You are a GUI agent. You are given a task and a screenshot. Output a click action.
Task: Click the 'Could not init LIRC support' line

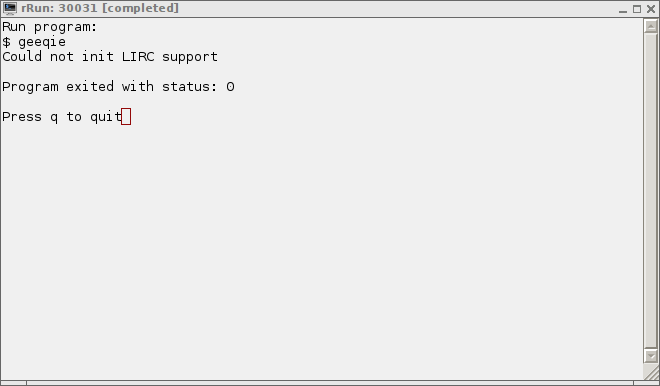click(110, 56)
